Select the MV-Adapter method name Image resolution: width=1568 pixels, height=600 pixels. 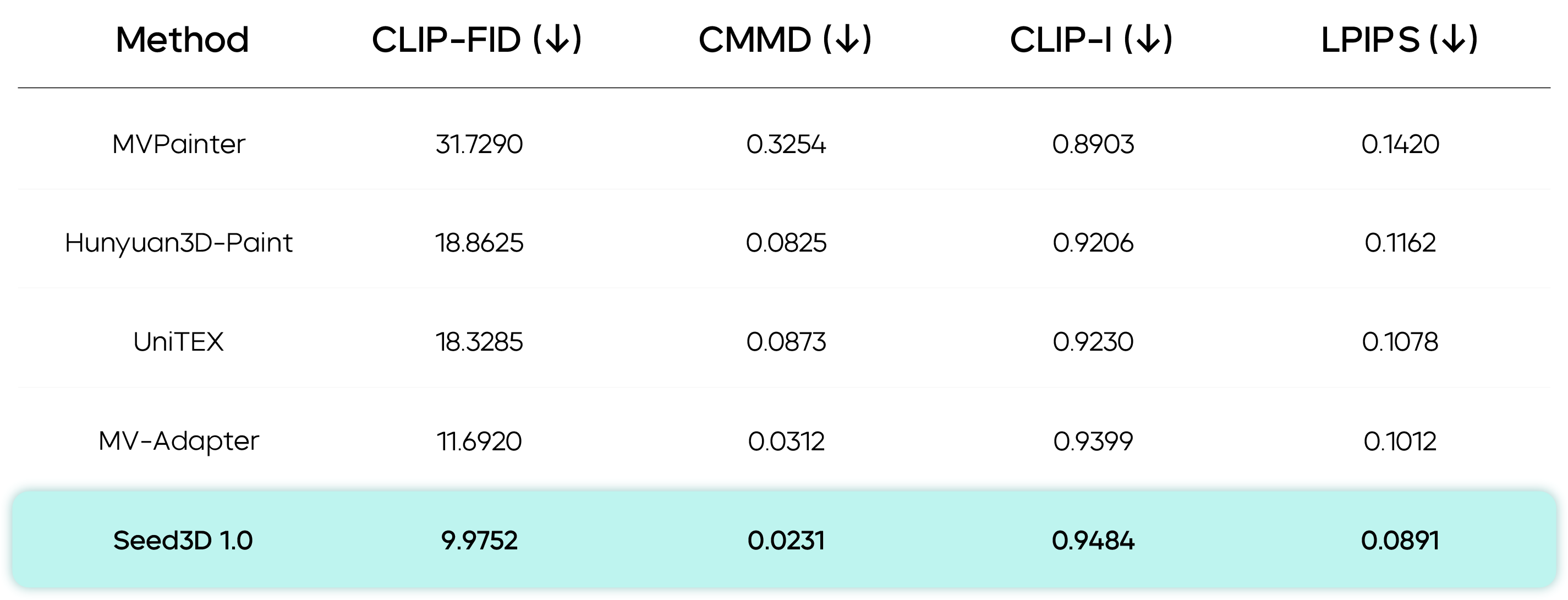pyautogui.click(x=179, y=441)
